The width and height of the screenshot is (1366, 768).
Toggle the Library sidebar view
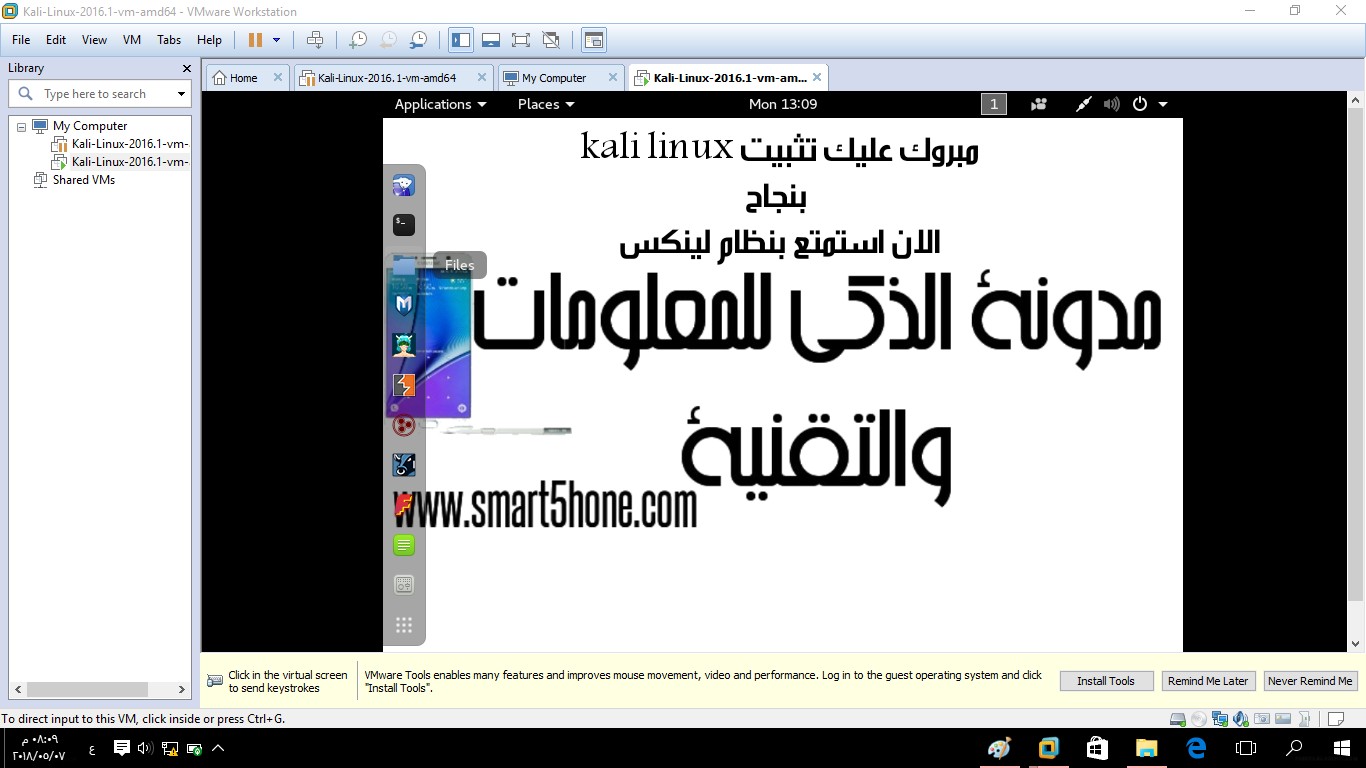pyautogui.click(x=461, y=40)
